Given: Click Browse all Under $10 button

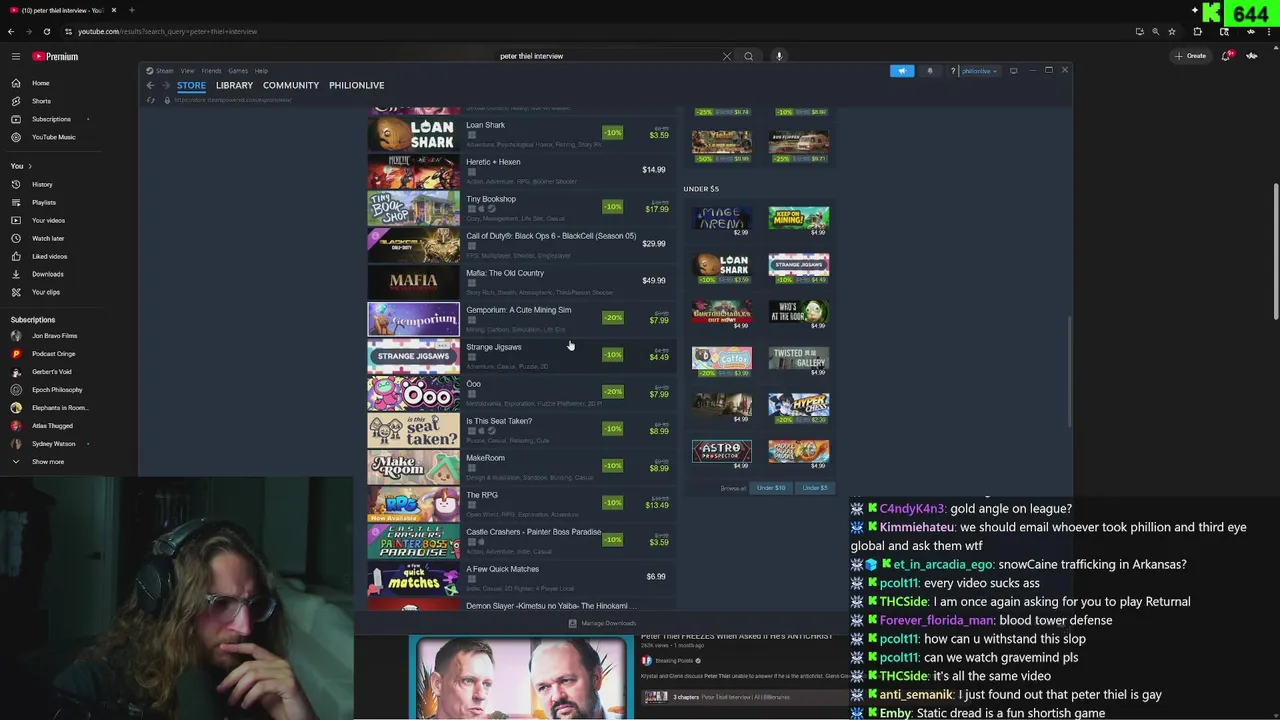Looking at the screenshot, I should coord(771,488).
